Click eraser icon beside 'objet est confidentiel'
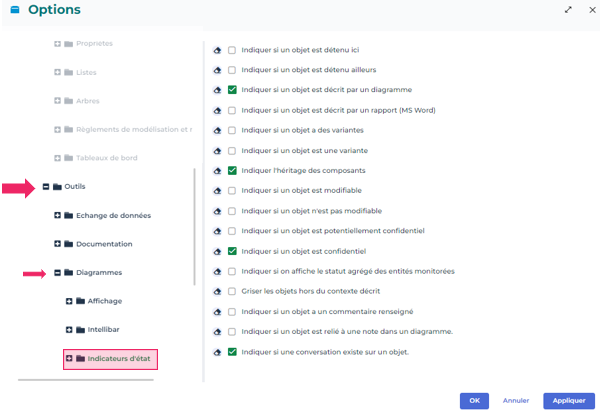This screenshot has height=411, width=600. (217, 251)
